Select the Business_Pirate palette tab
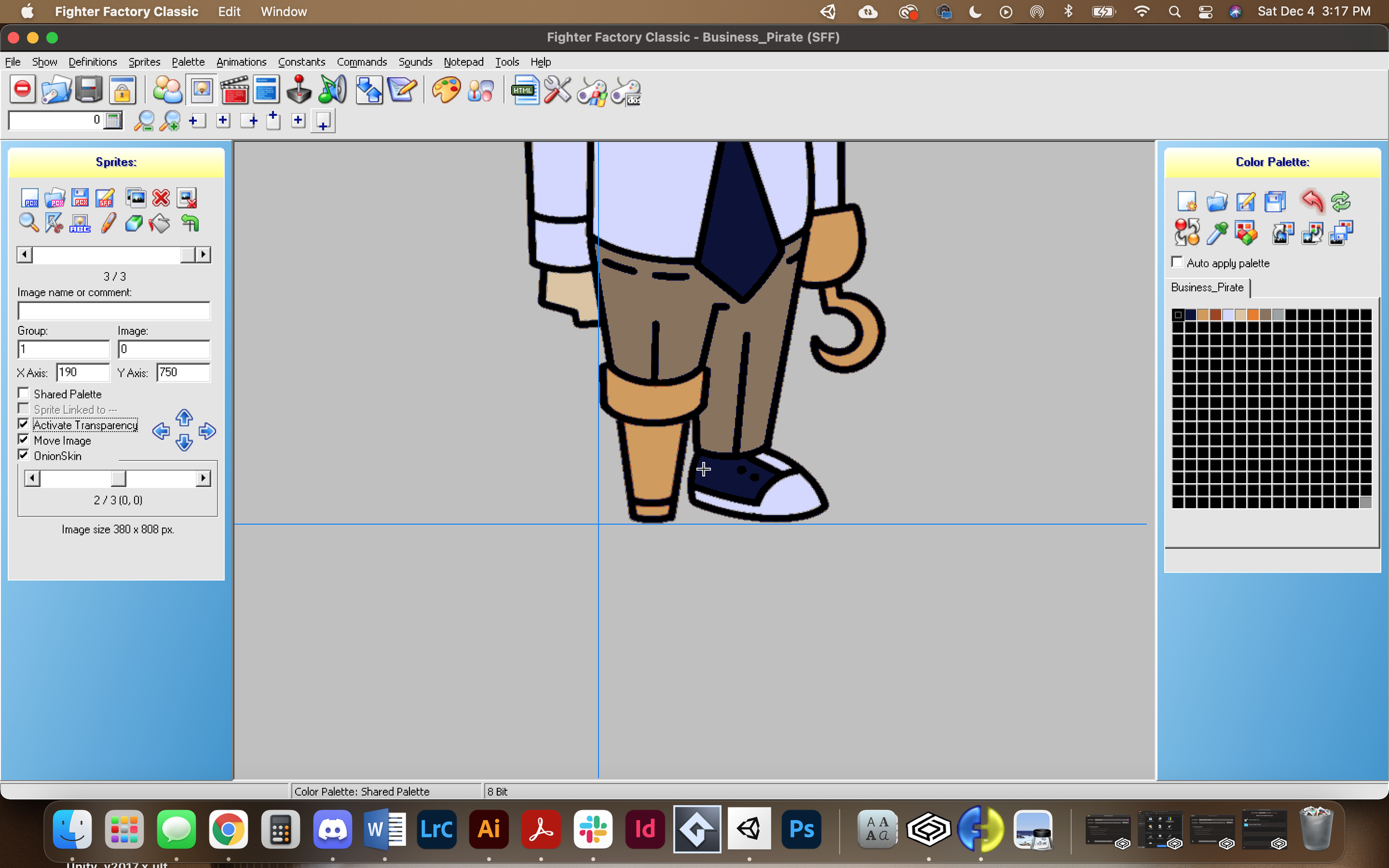 pyautogui.click(x=1207, y=288)
